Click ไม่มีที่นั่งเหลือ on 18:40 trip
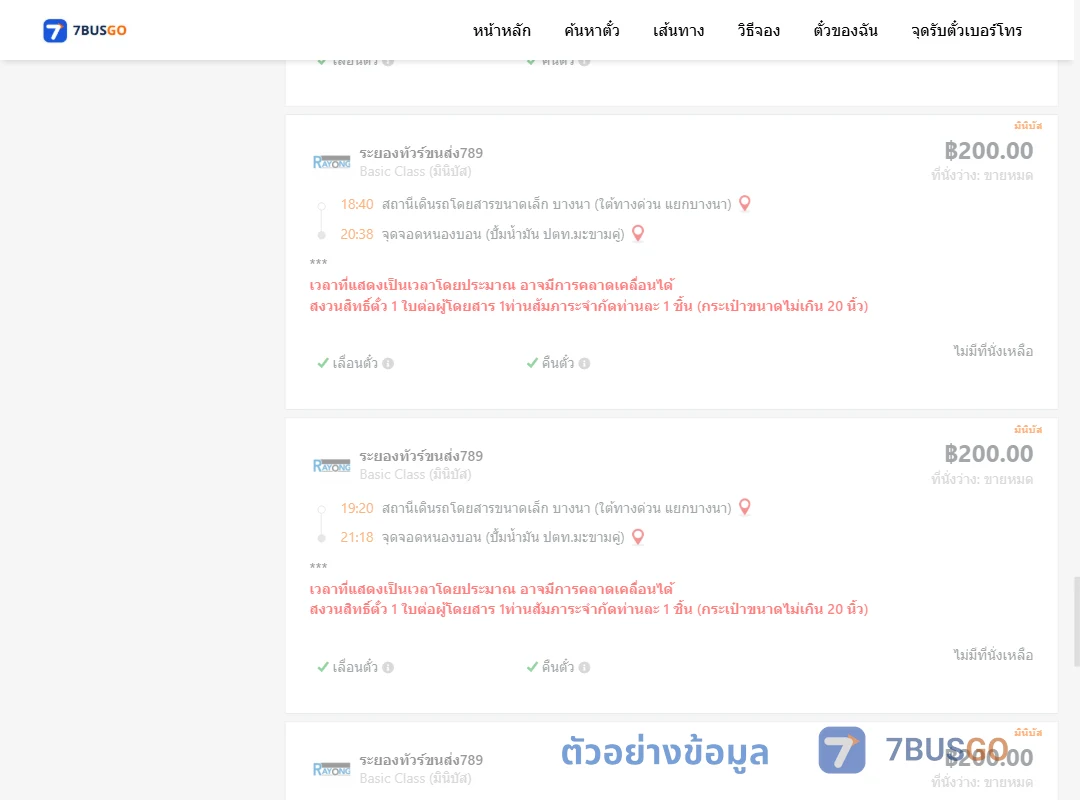This screenshot has width=1080, height=800. click(x=993, y=351)
